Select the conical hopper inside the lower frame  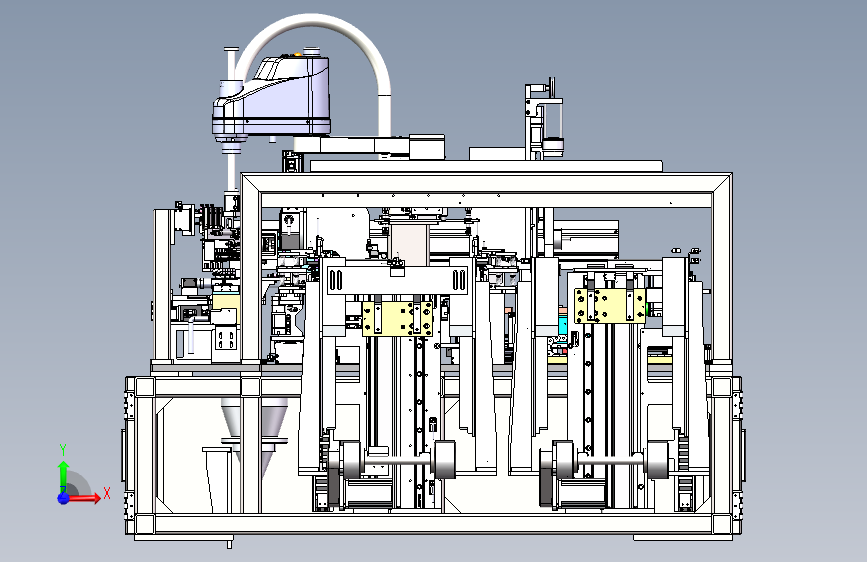pos(255,435)
